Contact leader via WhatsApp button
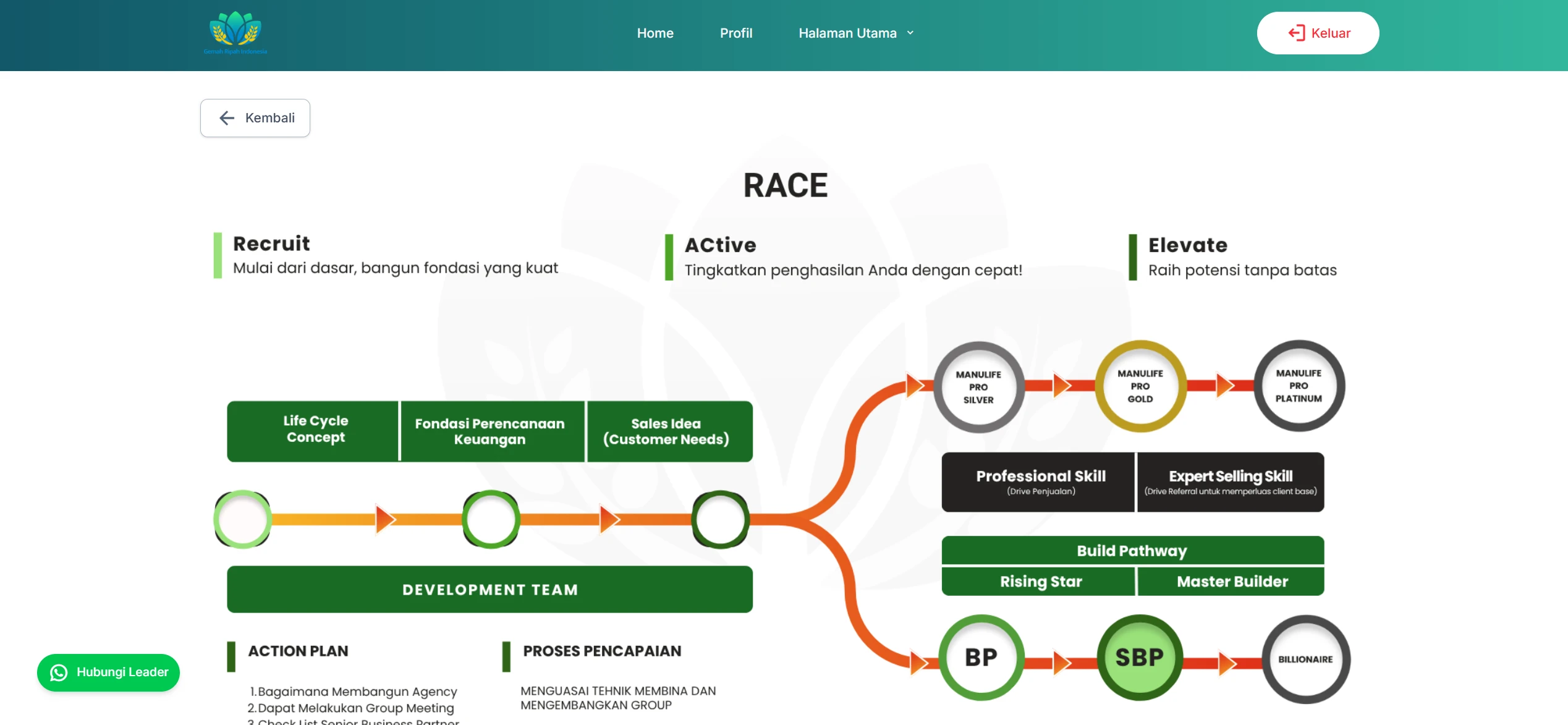 pos(109,672)
